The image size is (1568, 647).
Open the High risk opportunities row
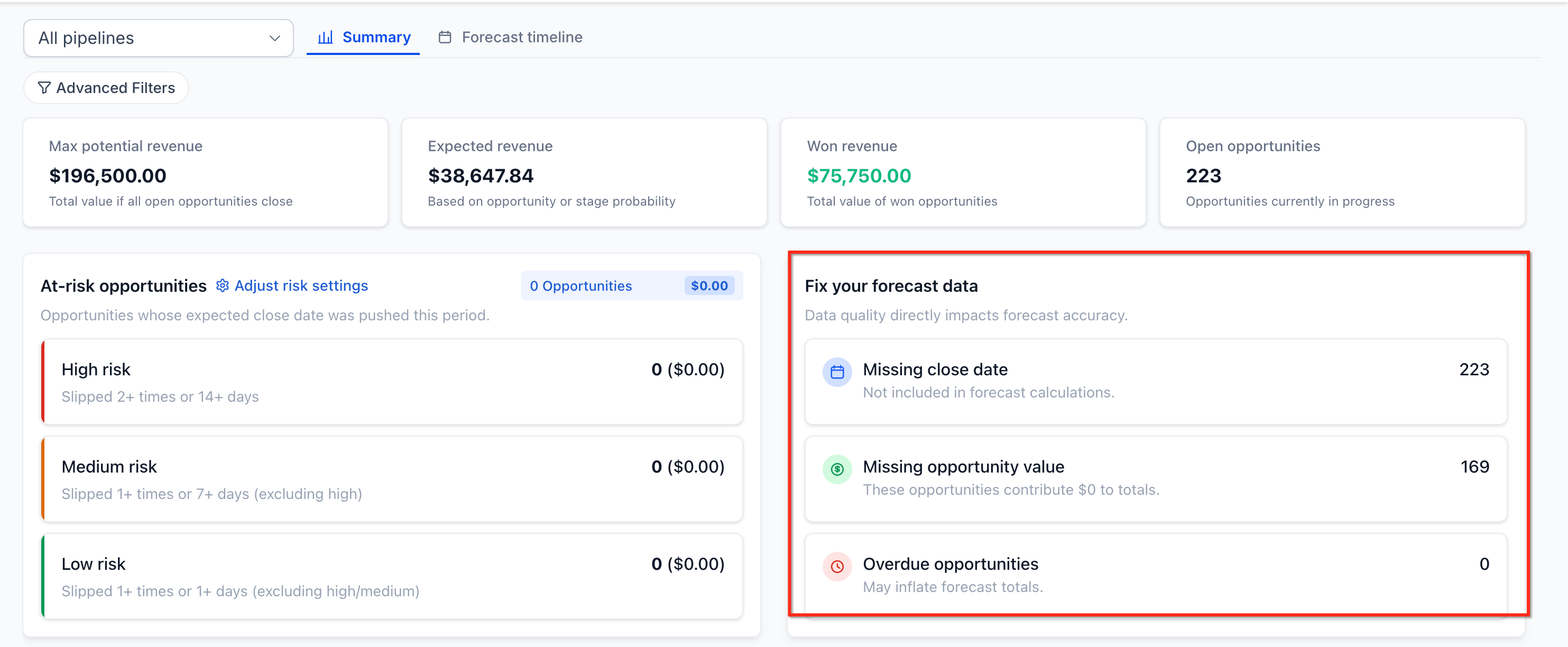(x=392, y=382)
